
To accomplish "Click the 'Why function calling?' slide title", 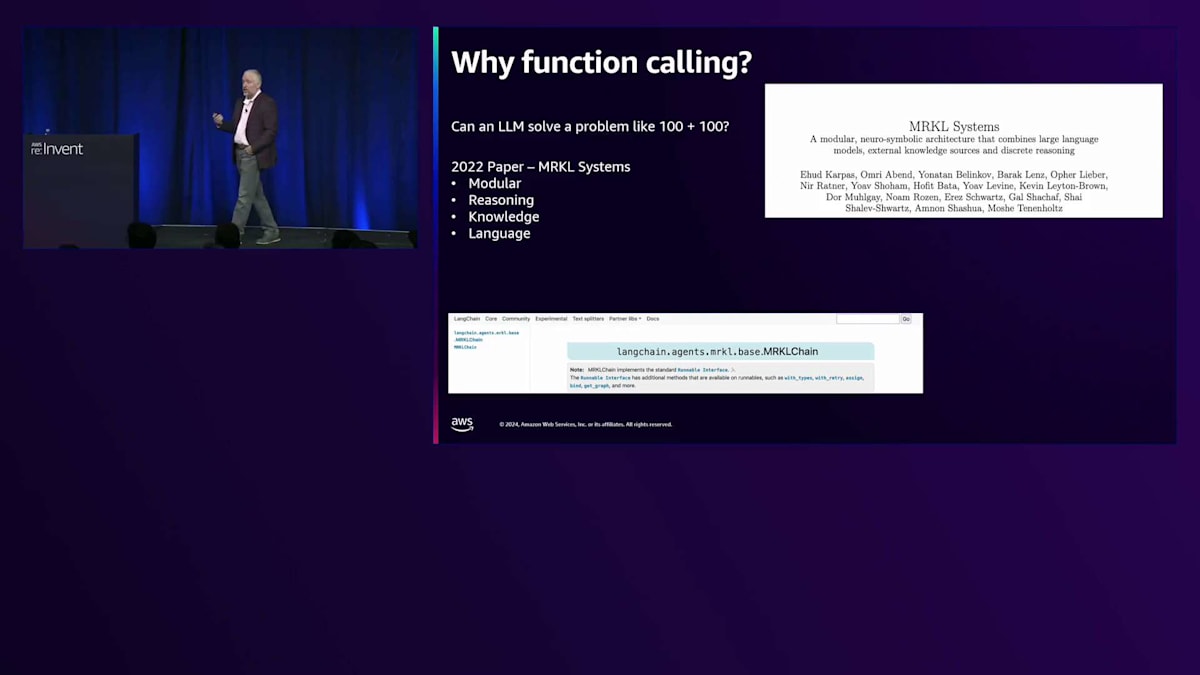I will [602, 63].
